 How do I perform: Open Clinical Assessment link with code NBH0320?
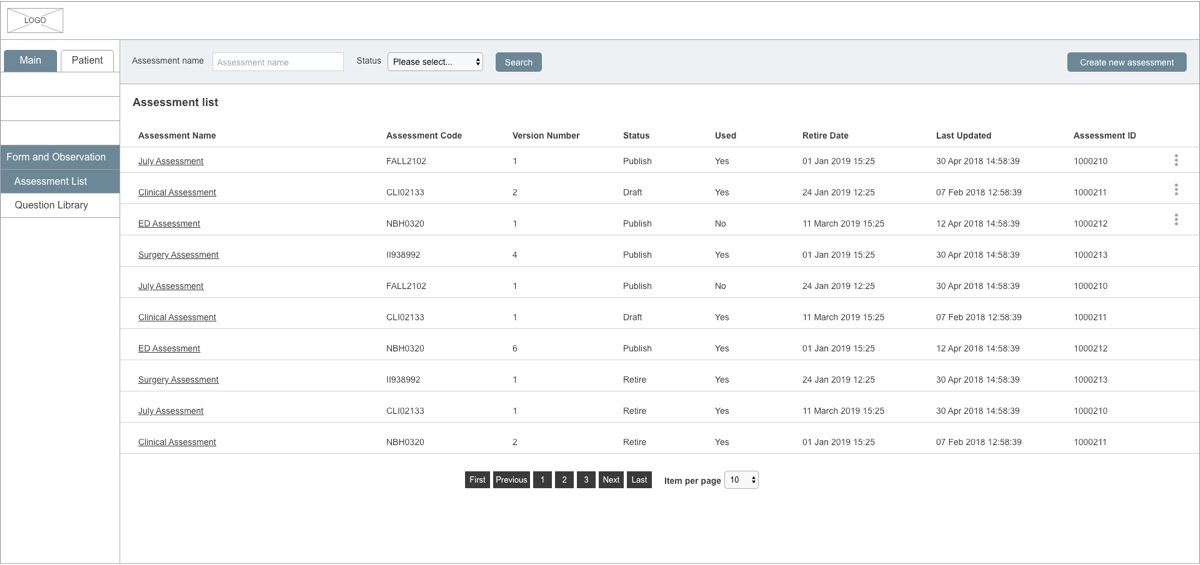(177, 442)
